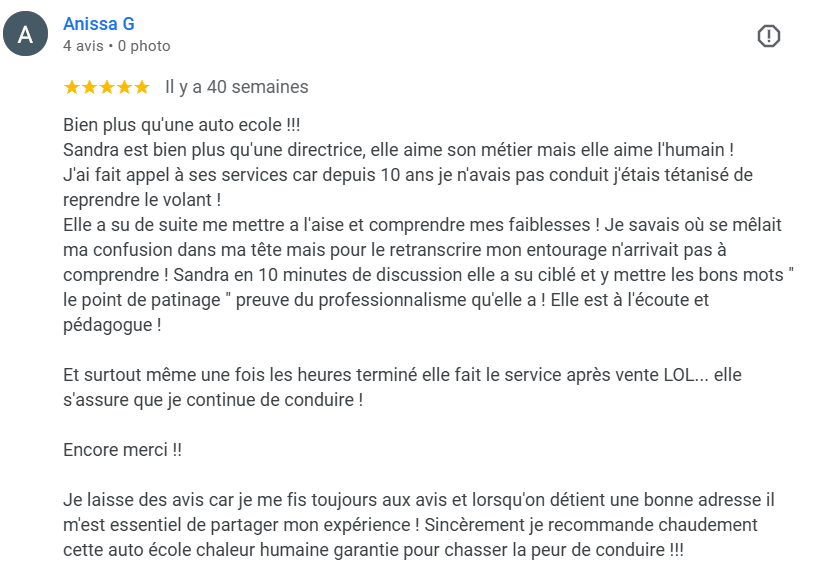This screenshot has height=570, width=817.
Task: Click the sentence starting "Sandra est bien plus"
Action: [x=398, y=150]
